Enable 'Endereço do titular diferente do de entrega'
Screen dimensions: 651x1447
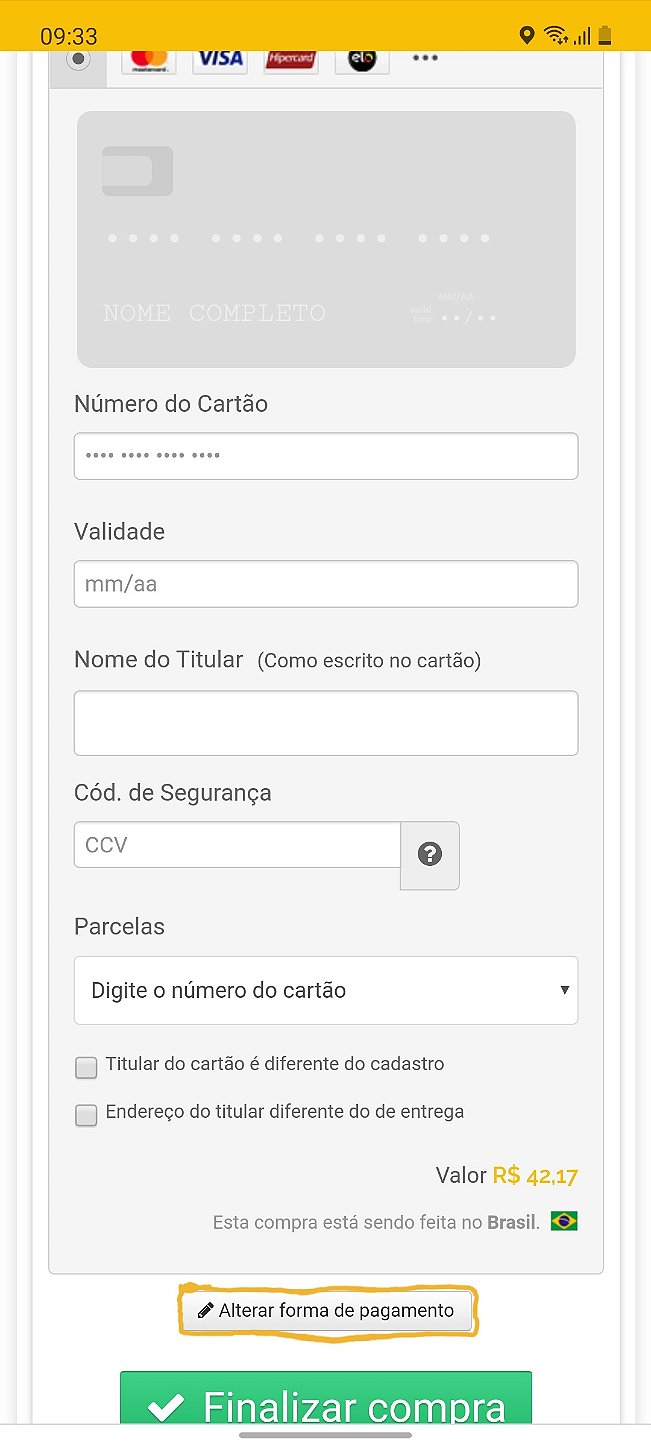click(87, 1115)
